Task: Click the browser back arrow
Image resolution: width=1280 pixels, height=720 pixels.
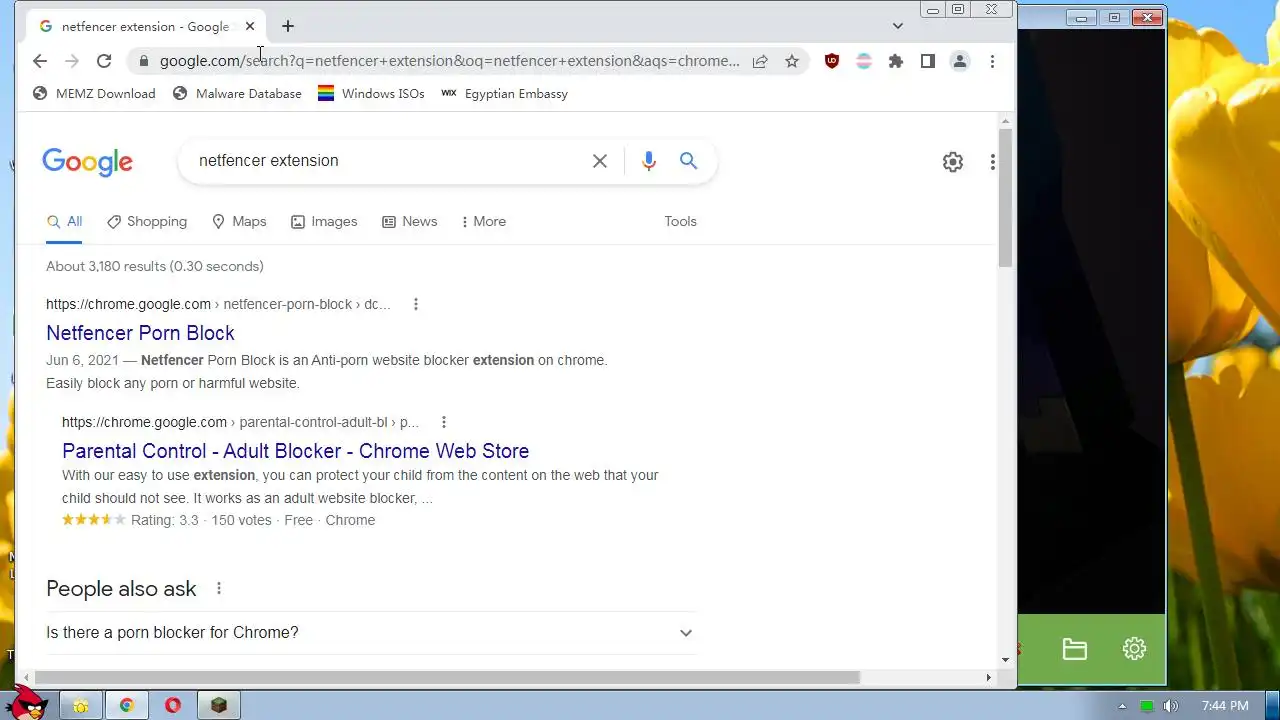Action: (x=40, y=61)
